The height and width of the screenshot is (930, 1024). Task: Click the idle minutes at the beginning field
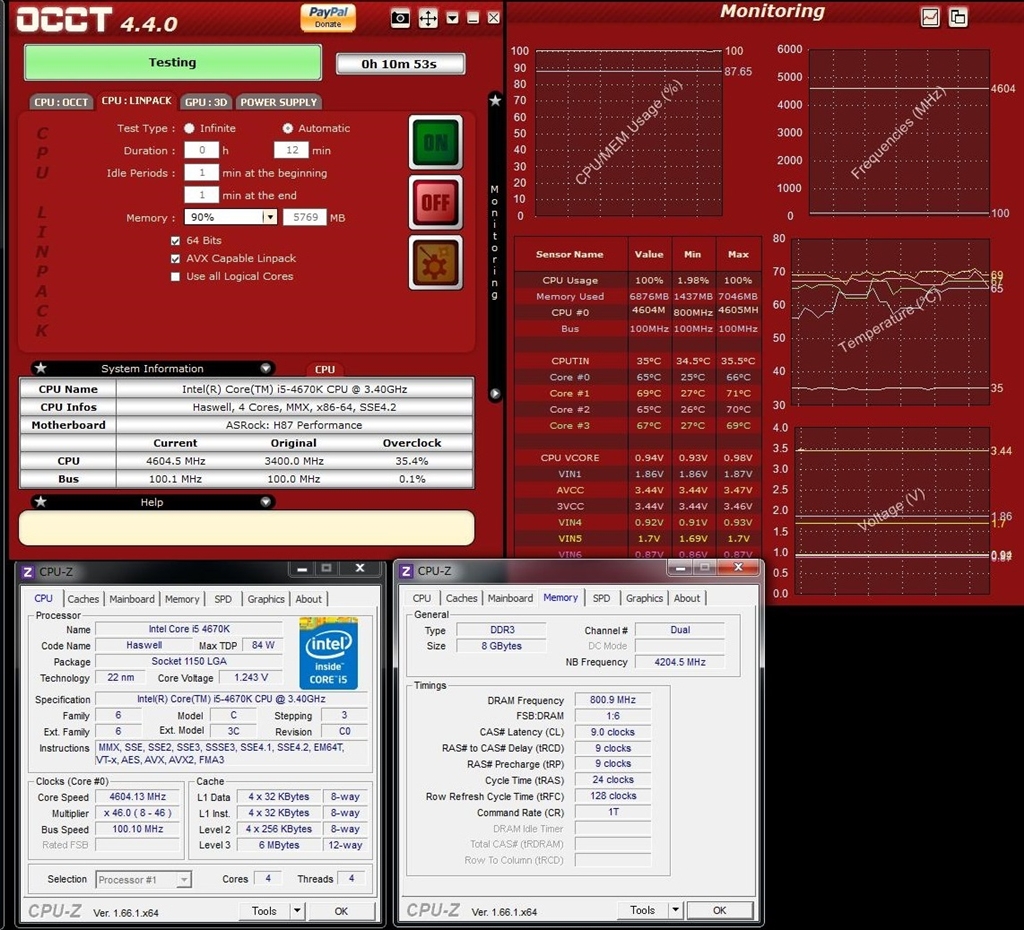point(201,172)
